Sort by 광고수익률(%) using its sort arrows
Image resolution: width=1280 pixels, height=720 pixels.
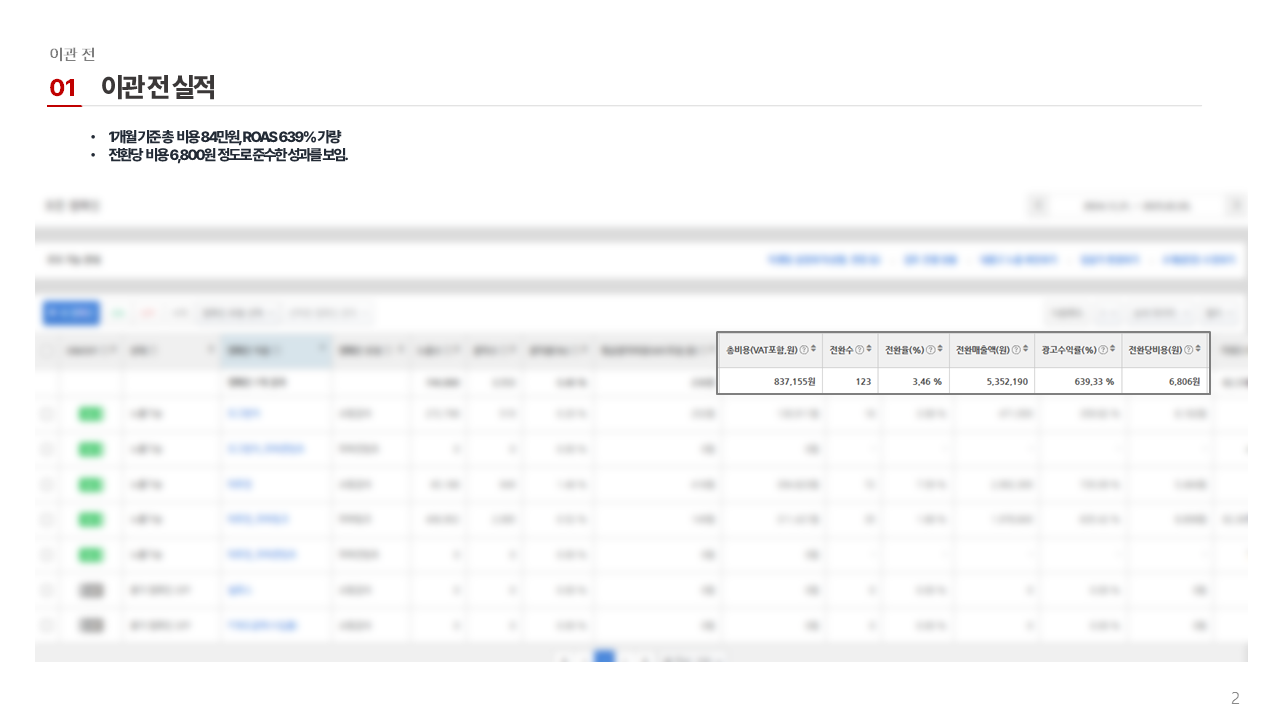coord(1112,348)
